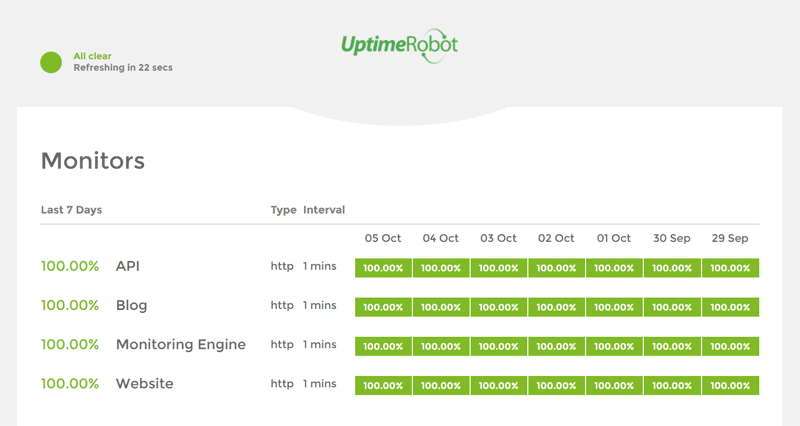Open the Blog monitor
The image size is (800, 426).
click(131, 305)
